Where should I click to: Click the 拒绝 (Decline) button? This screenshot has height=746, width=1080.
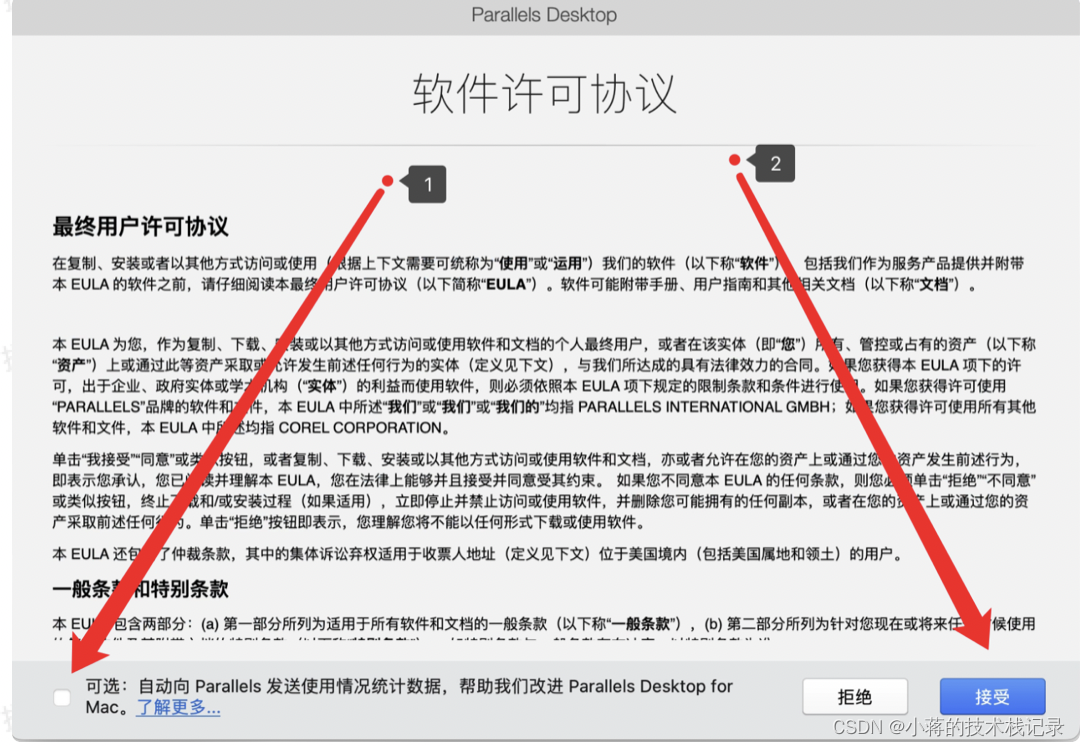point(855,696)
